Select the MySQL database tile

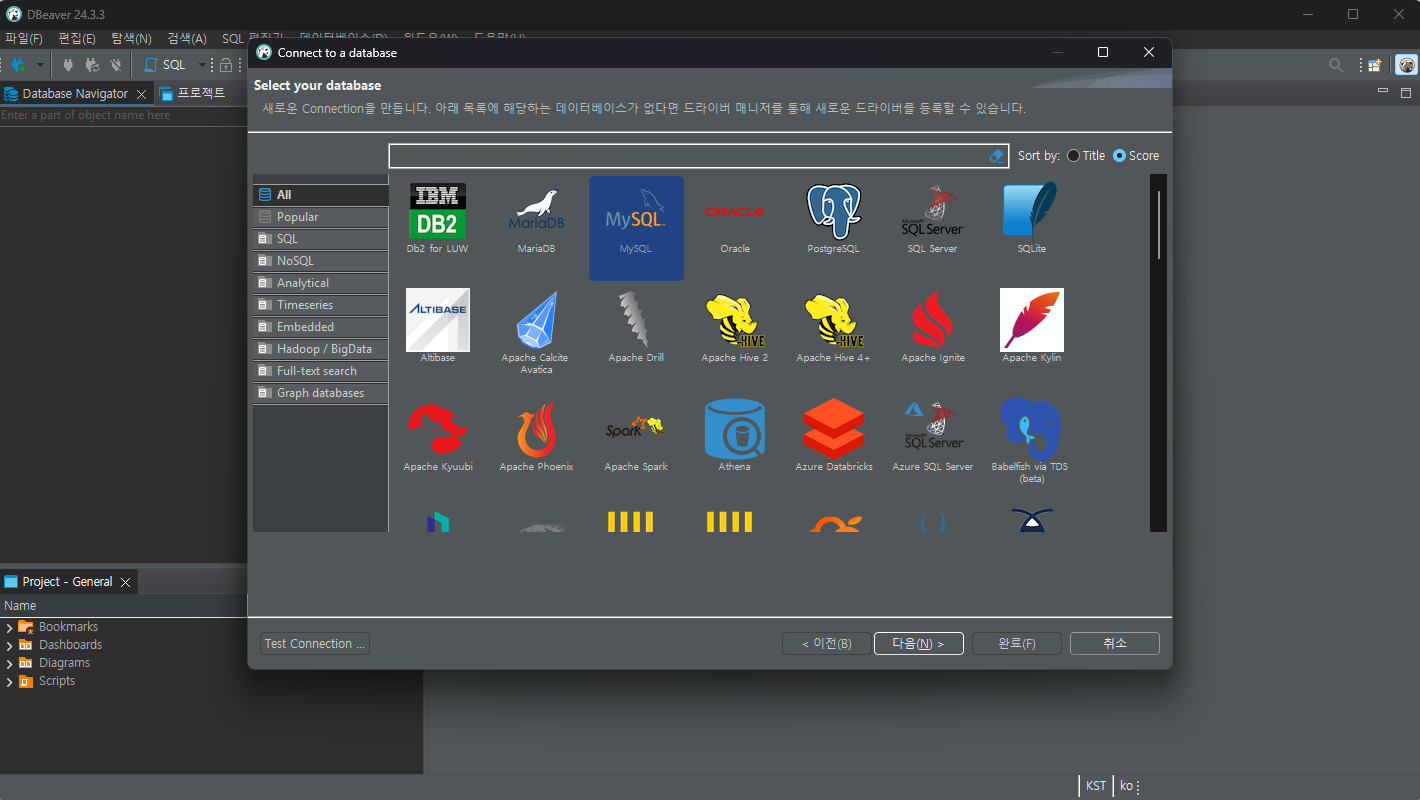click(636, 228)
